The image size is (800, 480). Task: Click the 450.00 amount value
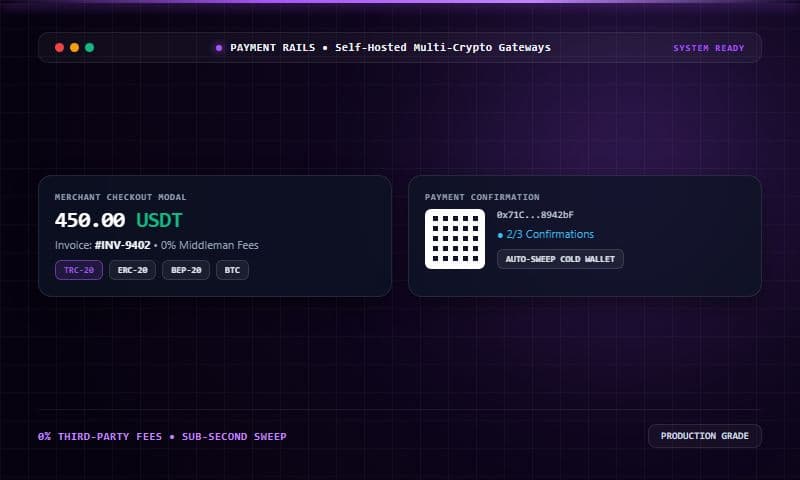click(x=90, y=220)
